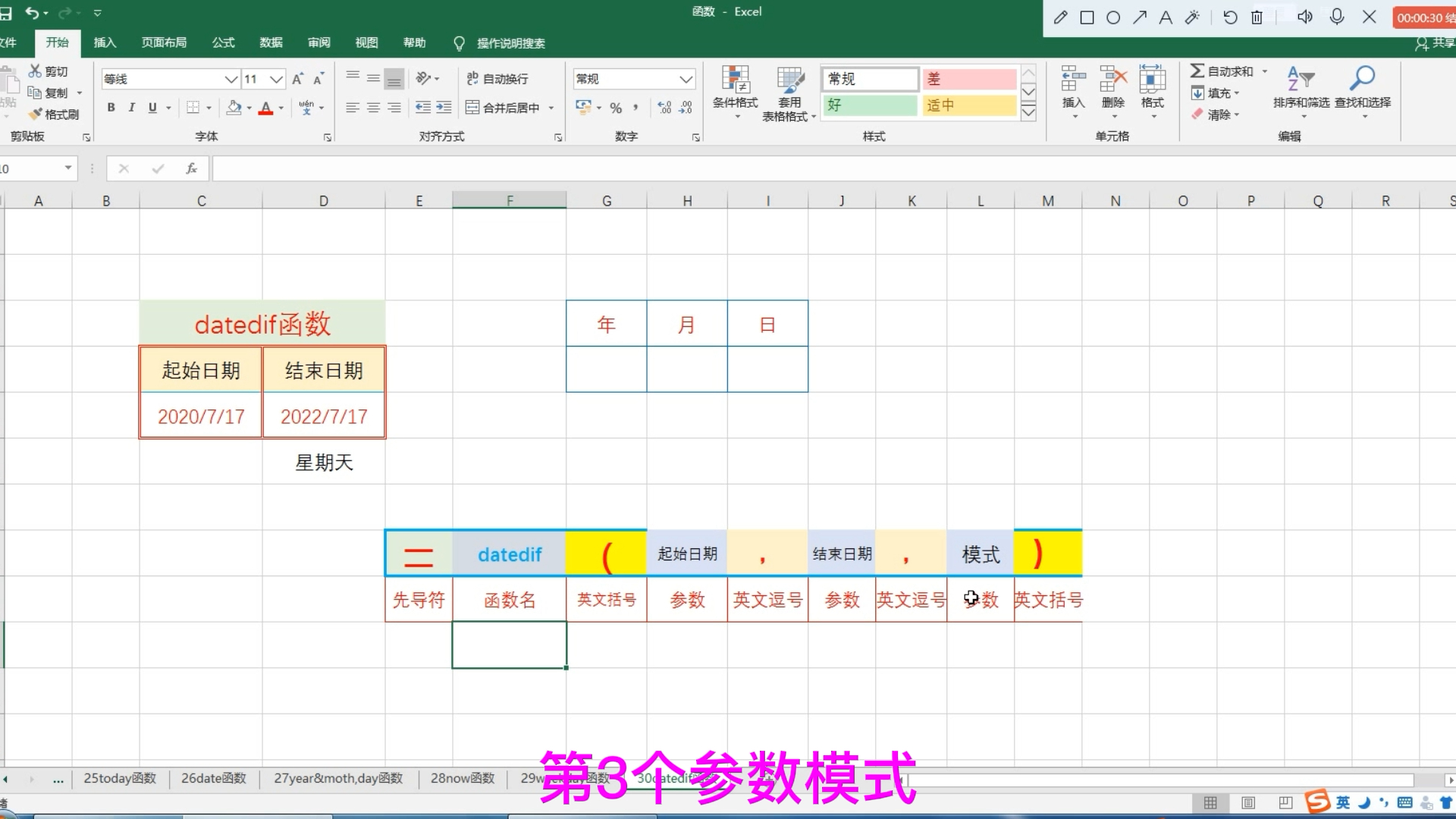Apply comma thousands separator style
The height and width of the screenshot is (819, 1456).
click(x=635, y=108)
